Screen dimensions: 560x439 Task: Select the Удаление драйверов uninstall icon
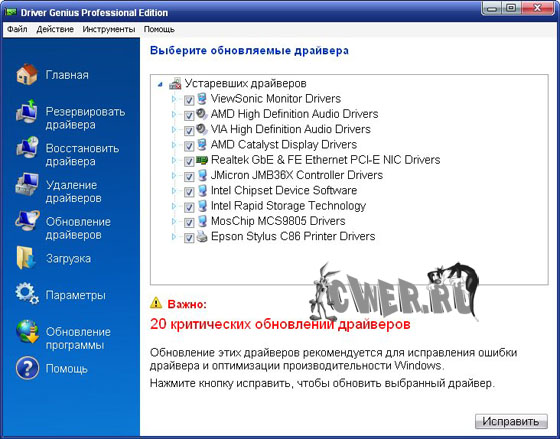click(x=27, y=184)
